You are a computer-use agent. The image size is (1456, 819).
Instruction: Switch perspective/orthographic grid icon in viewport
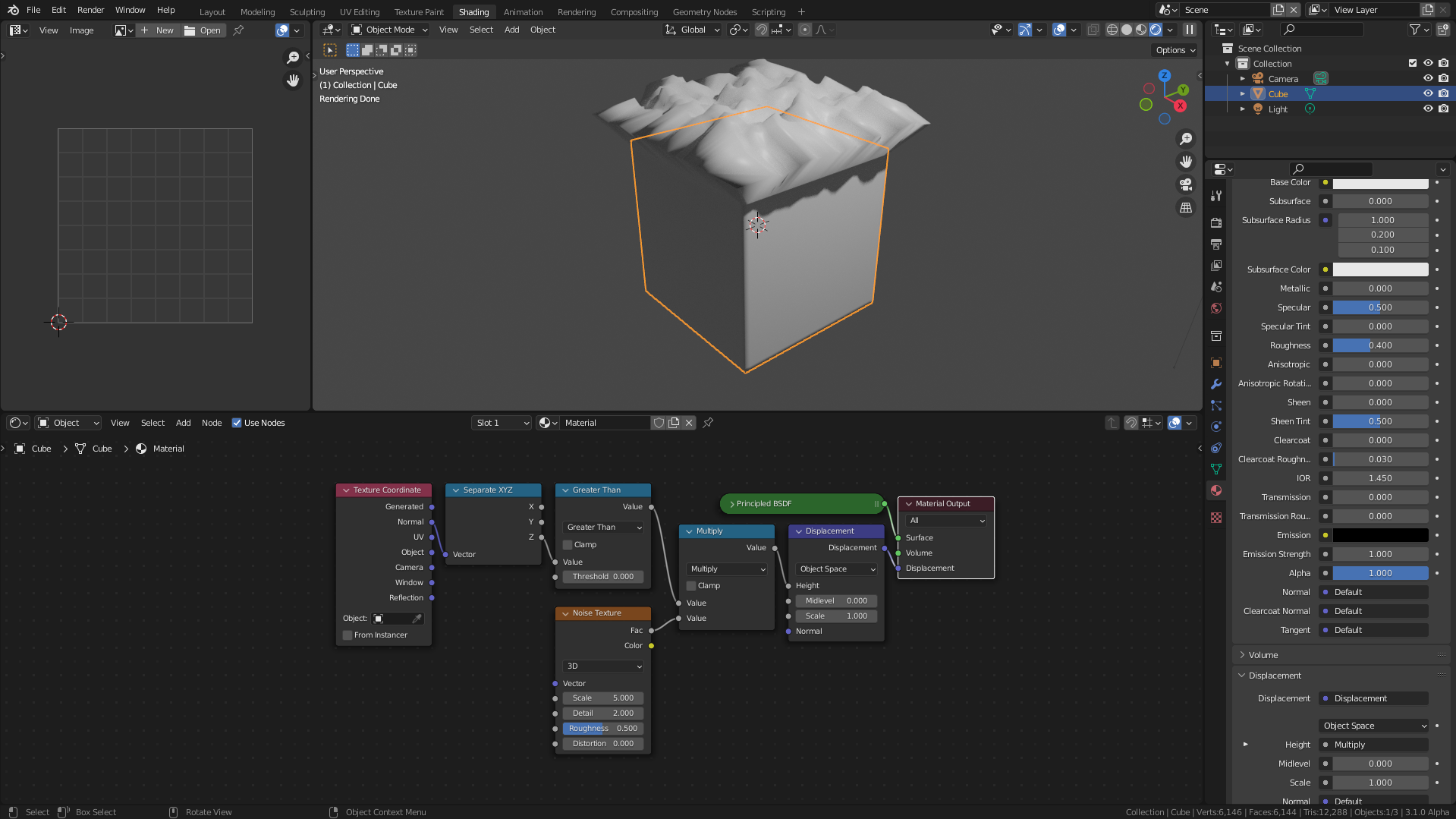point(1186,207)
